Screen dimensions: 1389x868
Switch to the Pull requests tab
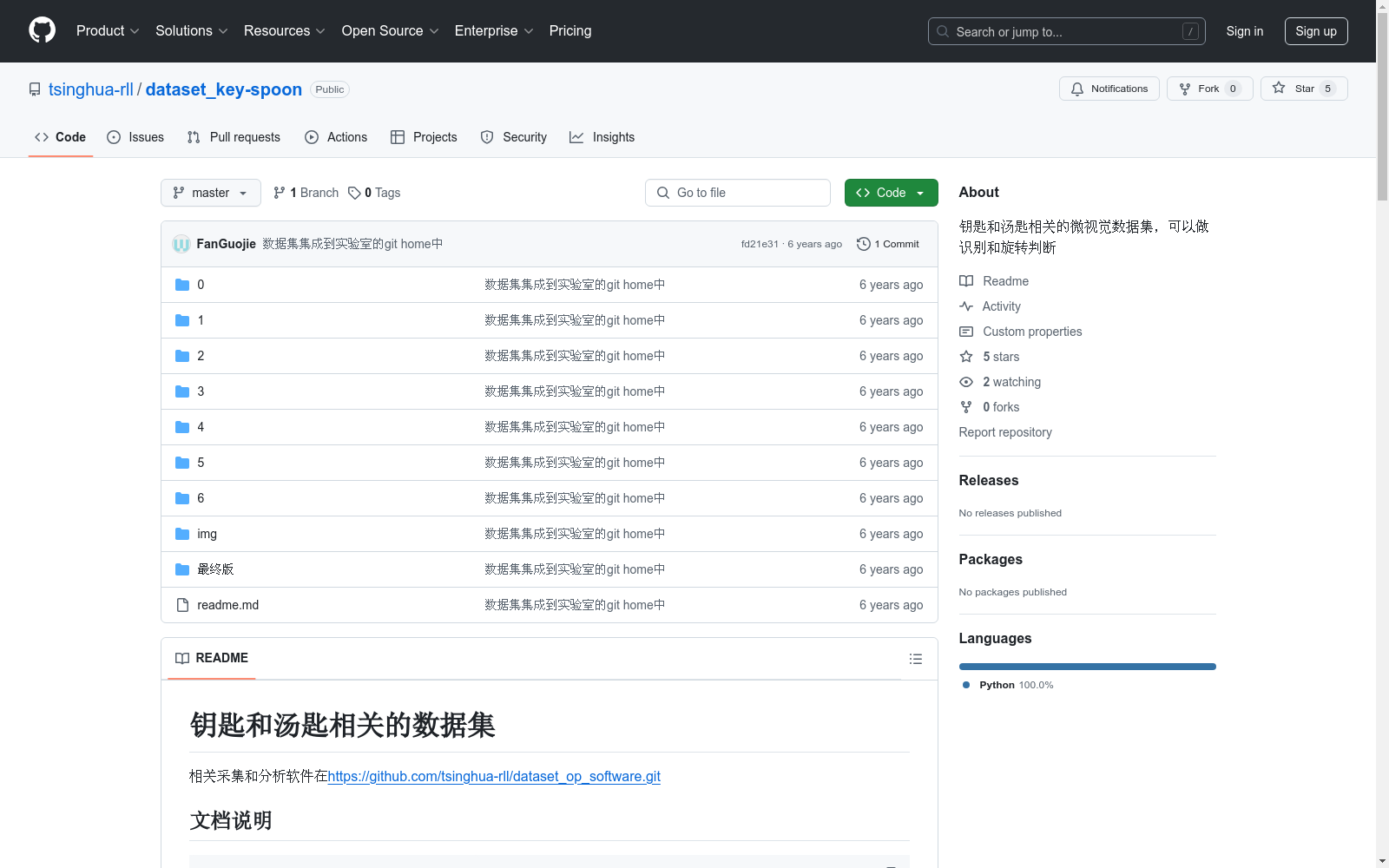point(234,137)
